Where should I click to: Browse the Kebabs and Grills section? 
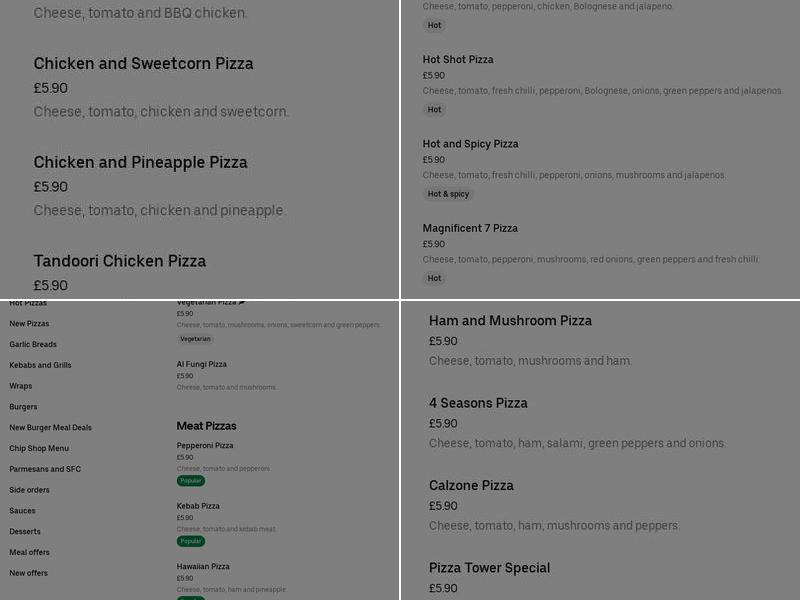40,364
